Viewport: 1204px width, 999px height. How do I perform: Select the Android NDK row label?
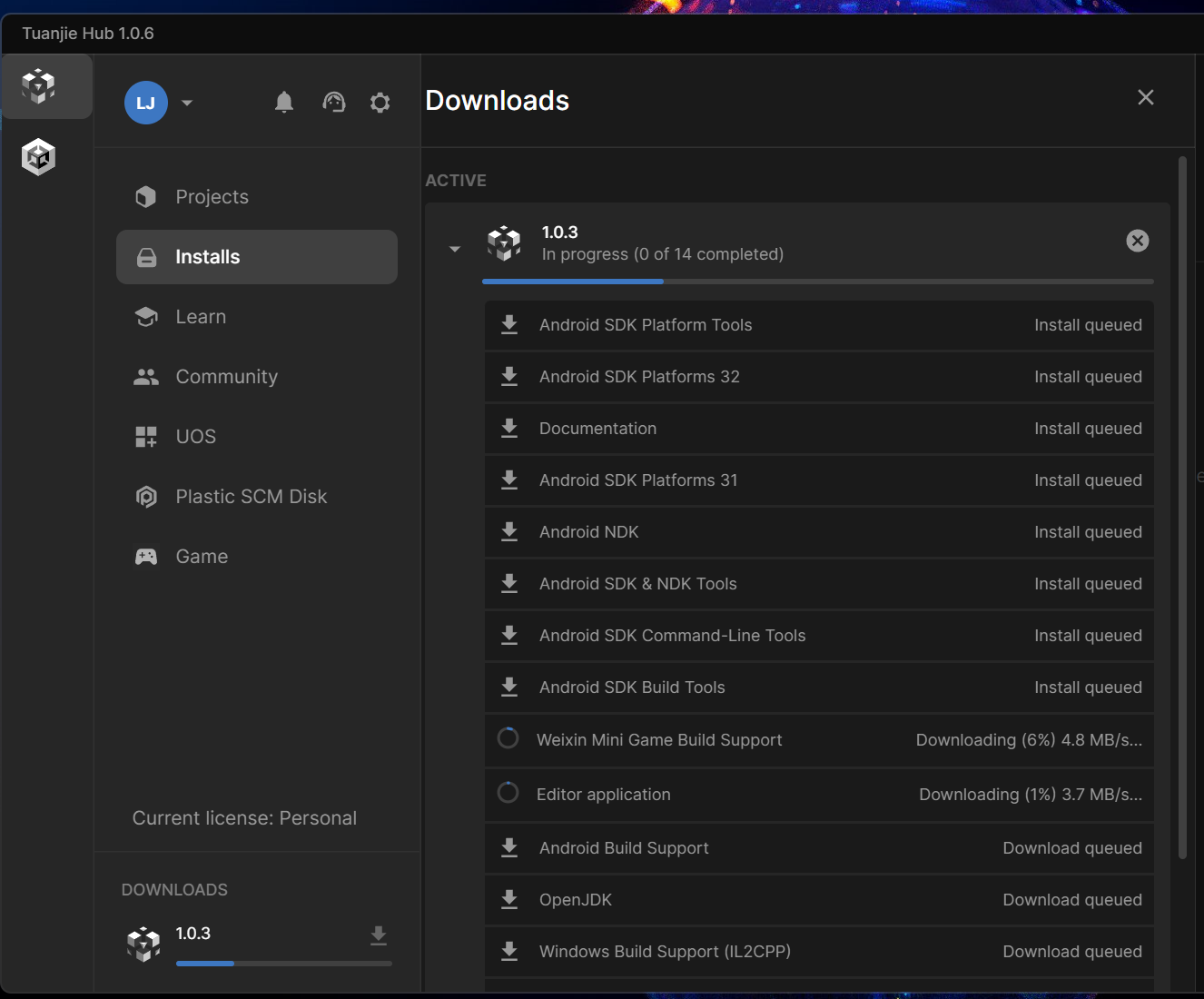click(x=589, y=532)
